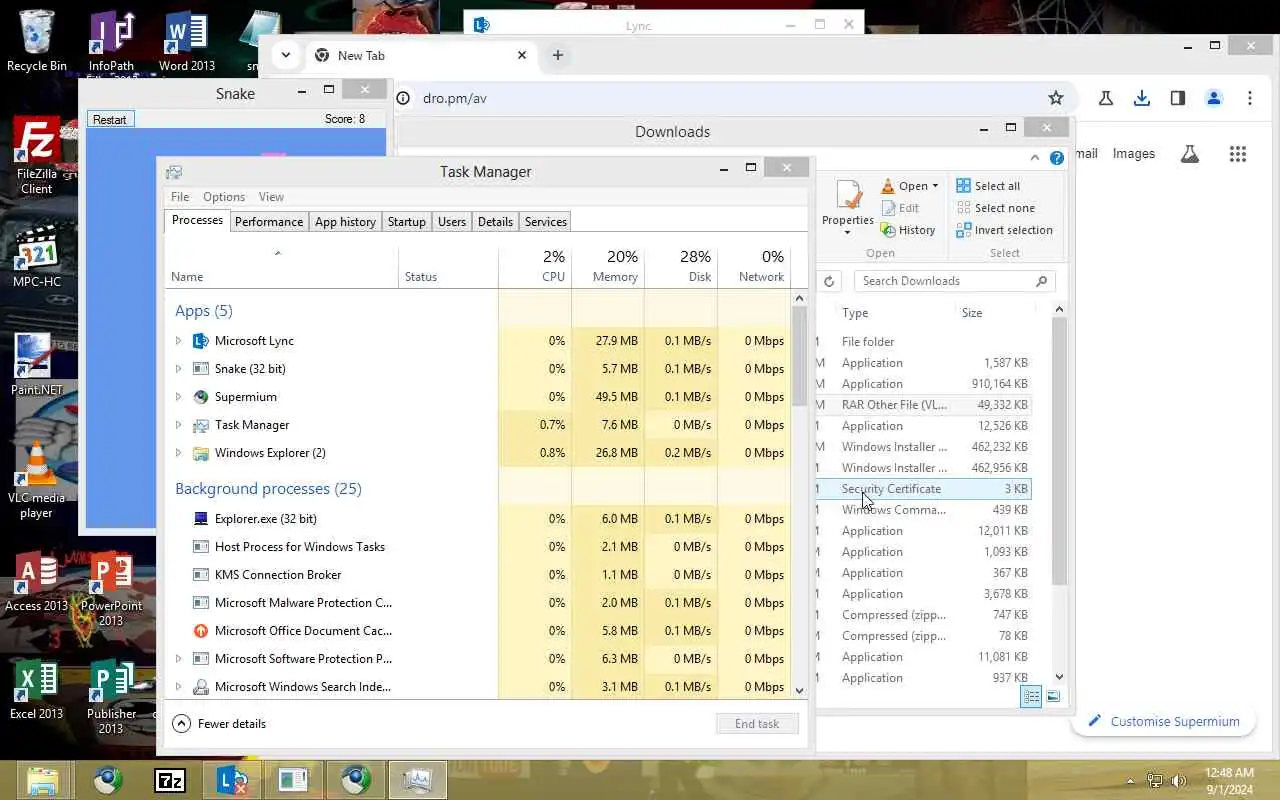The image size is (1280, 800).
Task: Expand the Task Manager process row
Action: coord(178,425)
